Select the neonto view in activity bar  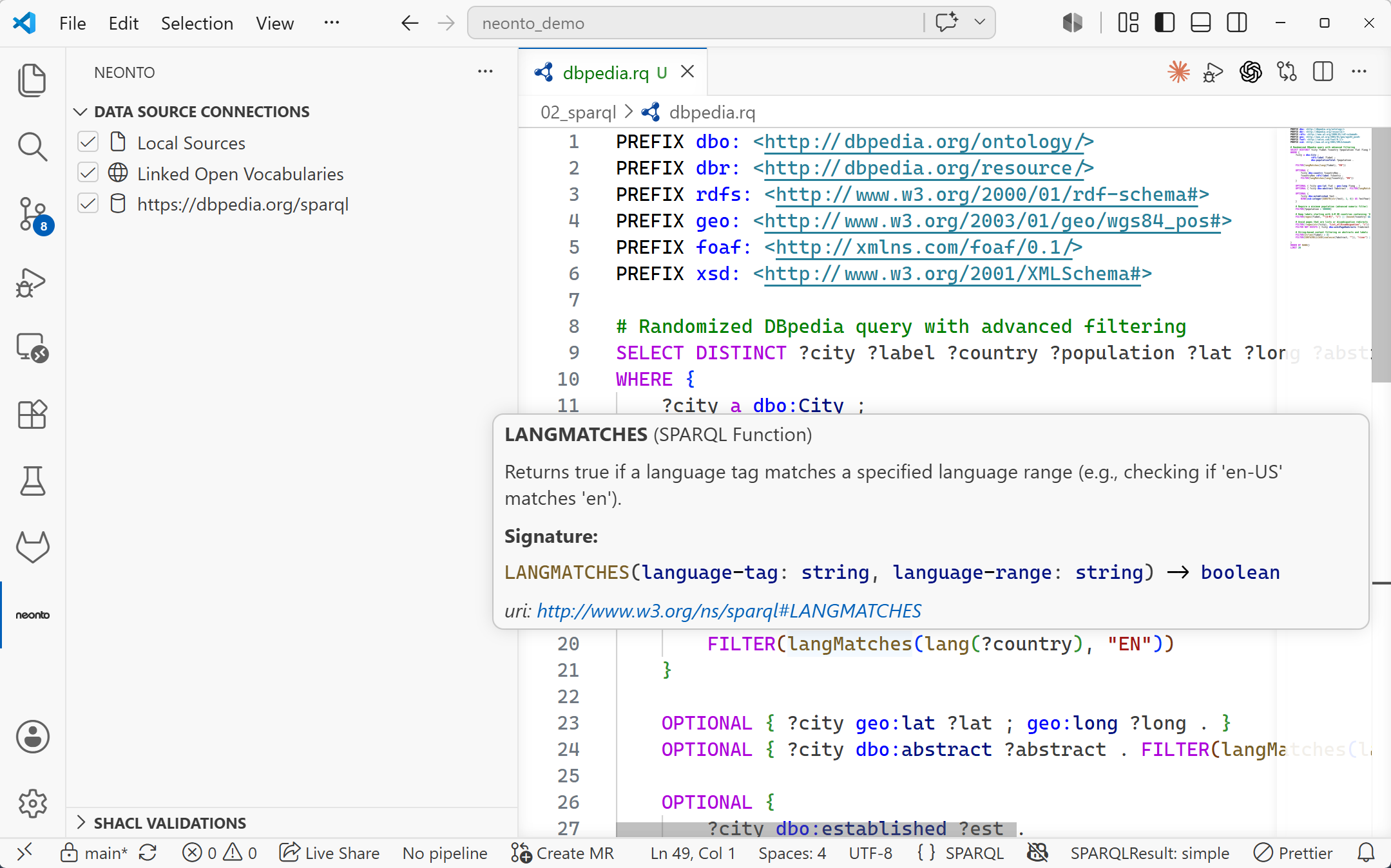point(32,615)
